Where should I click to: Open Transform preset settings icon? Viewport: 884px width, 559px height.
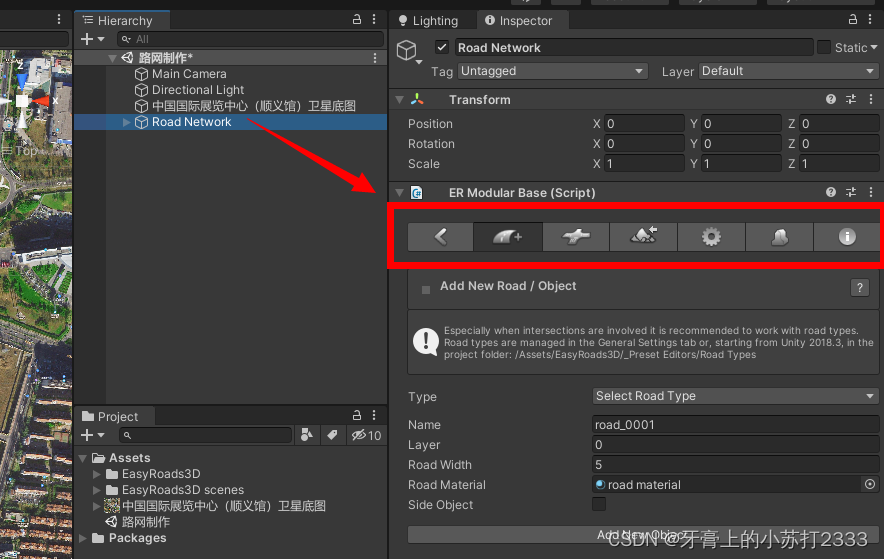(x=851, y=99)
